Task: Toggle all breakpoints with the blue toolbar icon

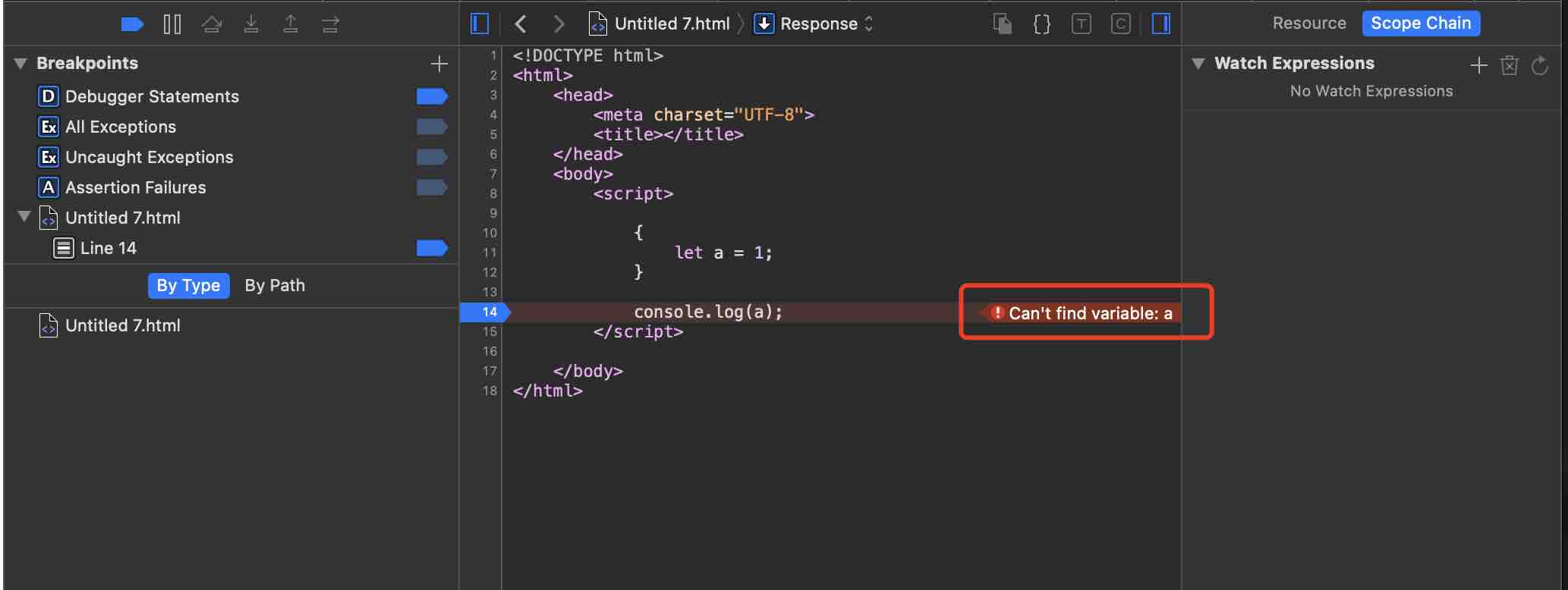Action: 132,25
